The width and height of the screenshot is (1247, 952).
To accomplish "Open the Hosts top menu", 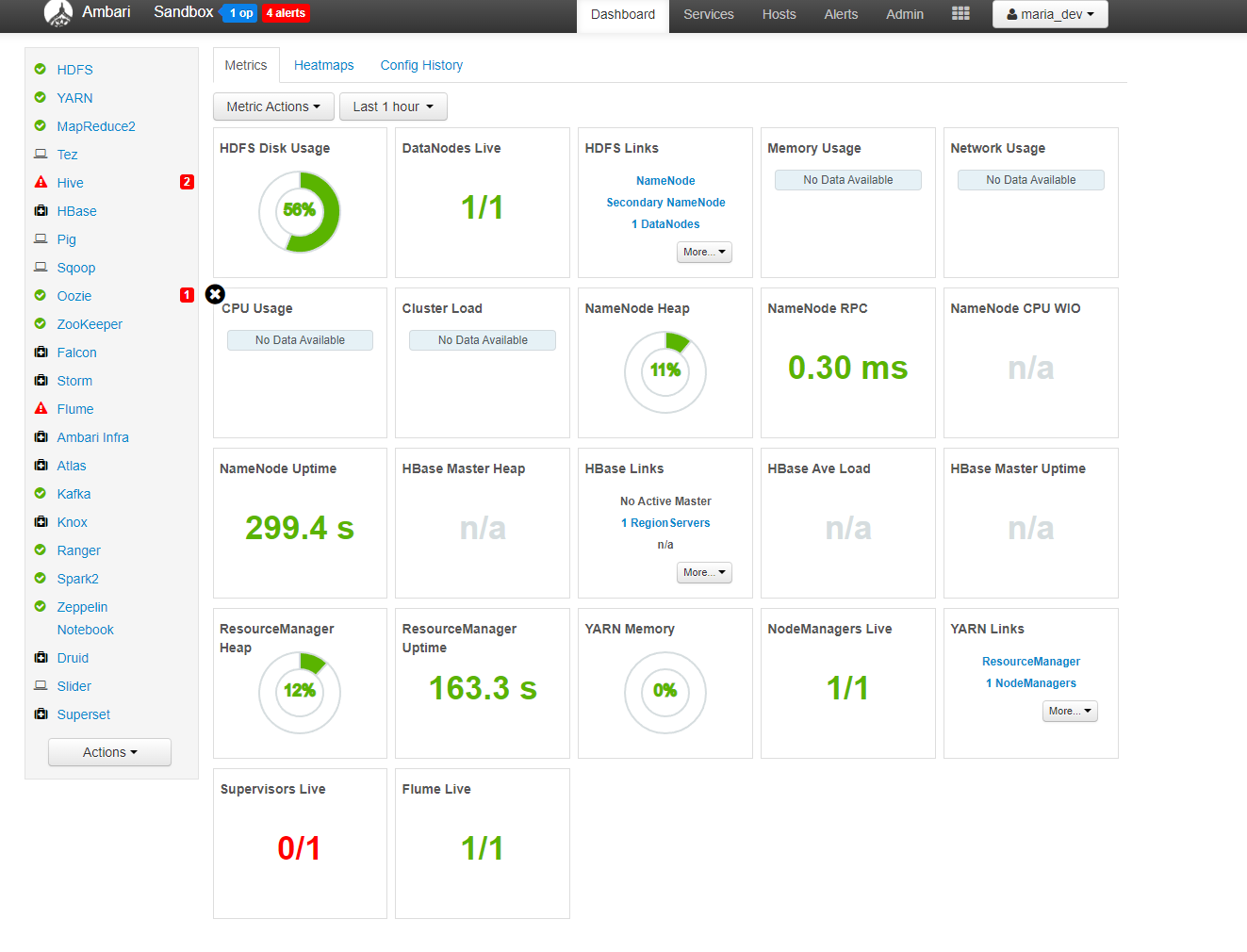I will pyautogui.click(x=779, y=14).
